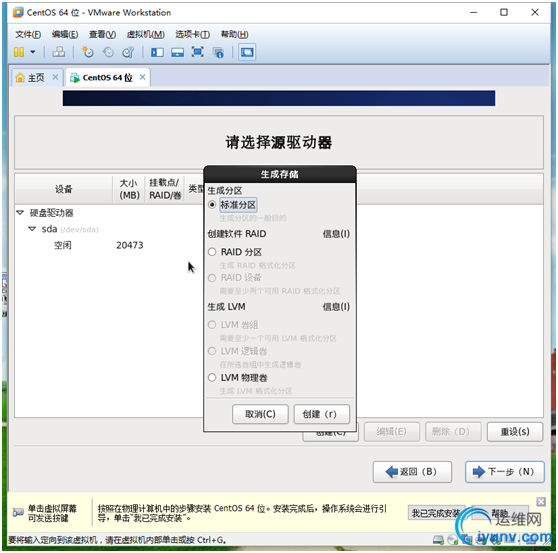This screenshot has width=558, height=553.
Task: Click the 挂载点/RAID/卷 column header
Action: point(165,189)
